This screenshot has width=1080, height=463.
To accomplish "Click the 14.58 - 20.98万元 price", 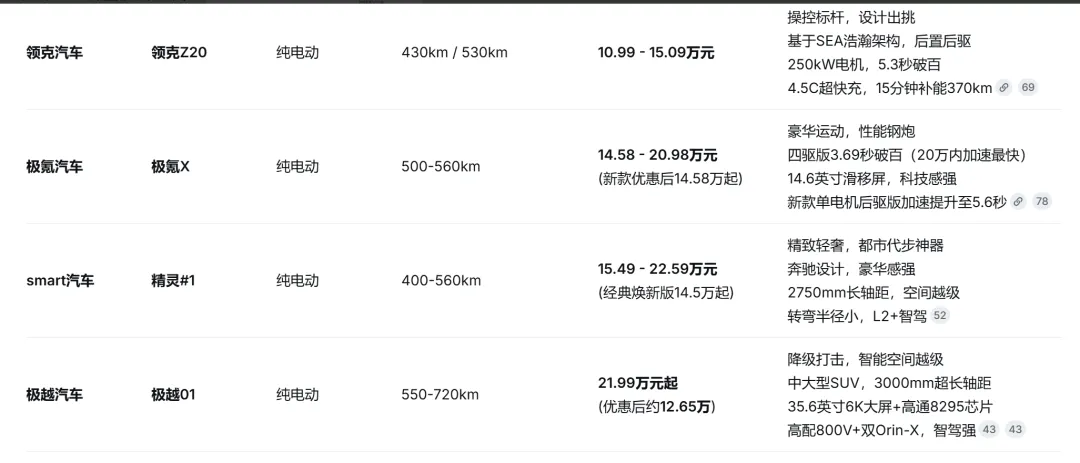I will coord(658,155).
